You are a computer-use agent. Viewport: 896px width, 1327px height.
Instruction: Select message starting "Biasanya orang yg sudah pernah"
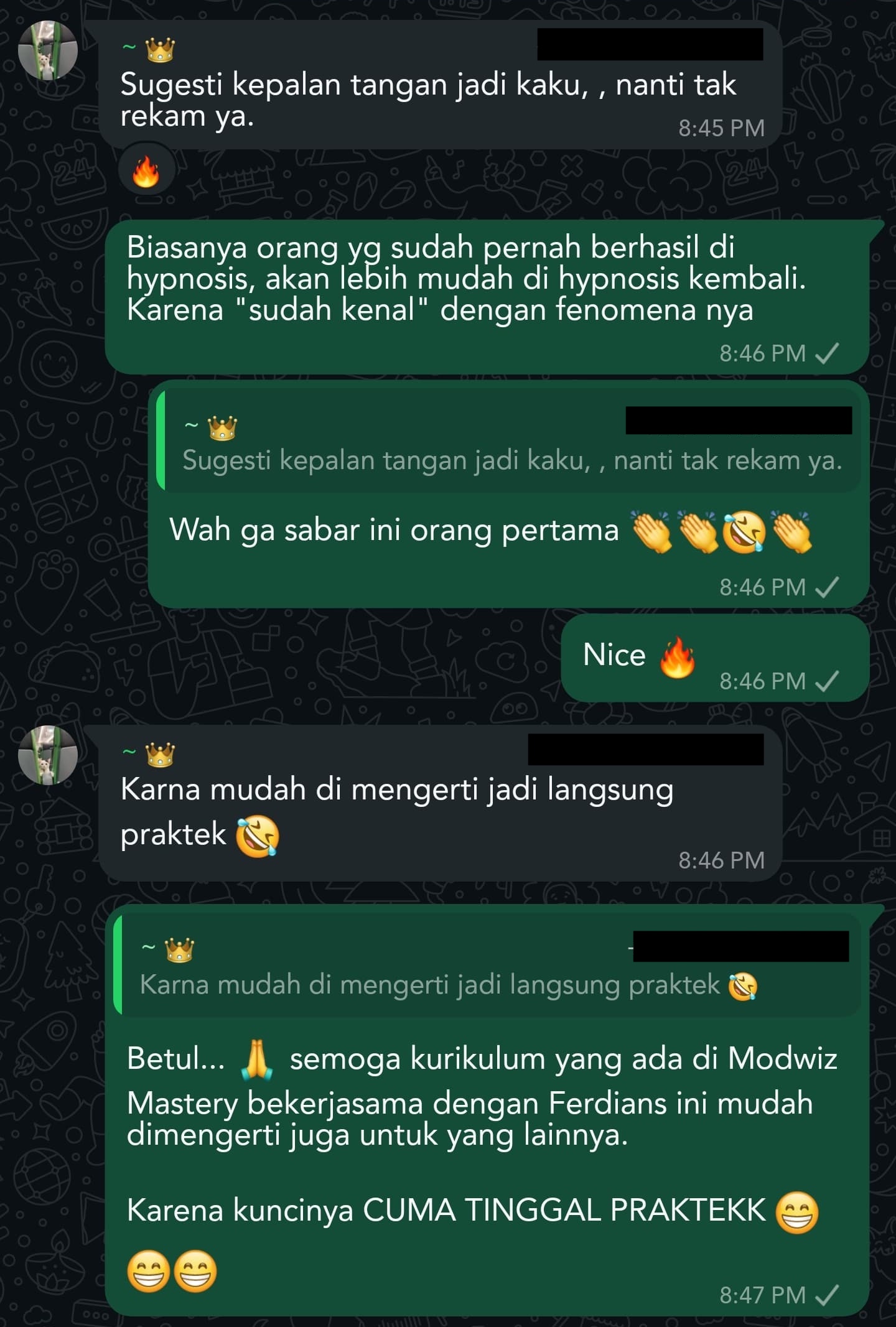tap(487, 297)
